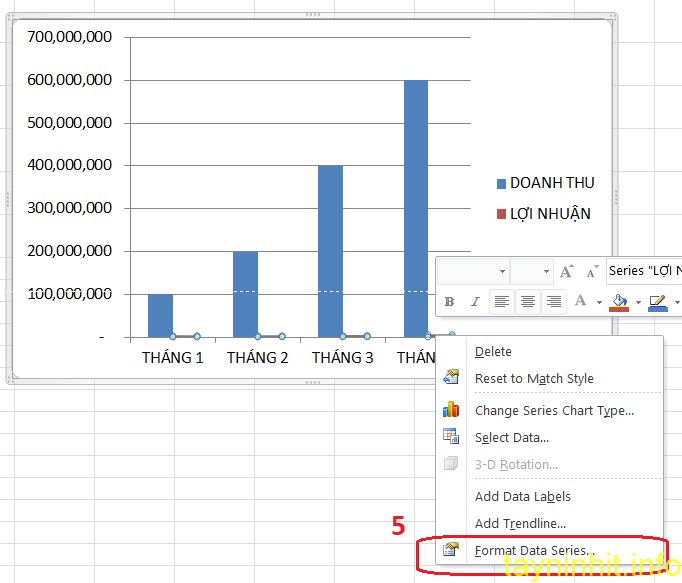Click Add Trendline in context menu

tap(520, 523)
